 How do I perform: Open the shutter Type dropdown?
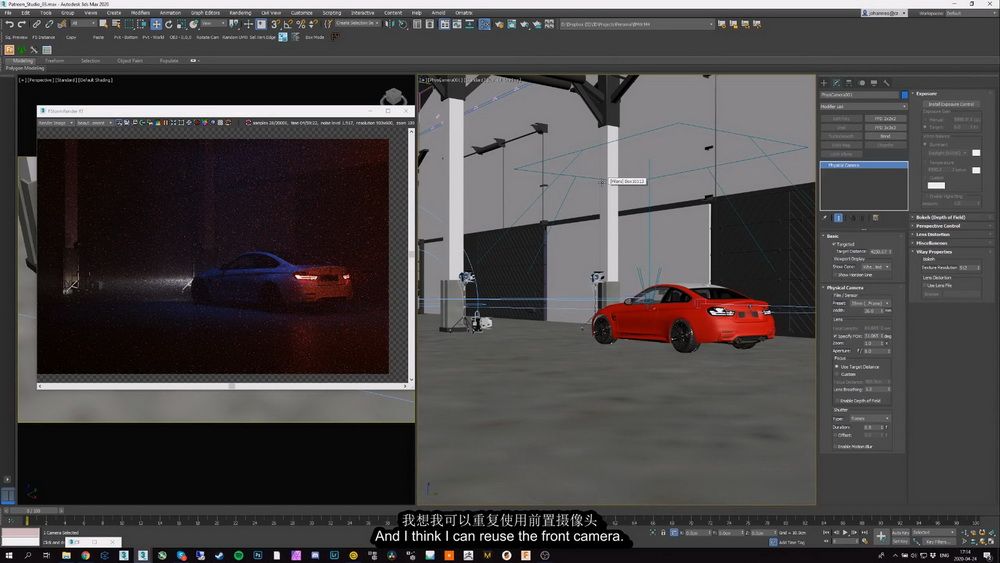[869, 419]
